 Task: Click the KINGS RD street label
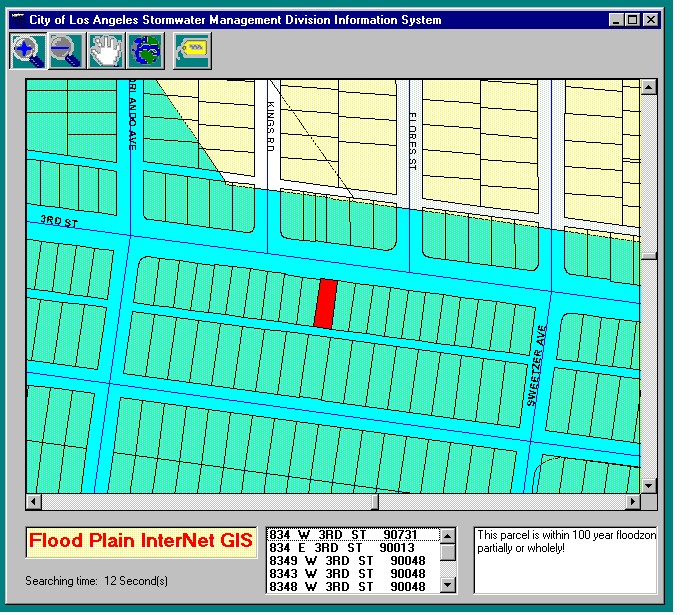271,127
